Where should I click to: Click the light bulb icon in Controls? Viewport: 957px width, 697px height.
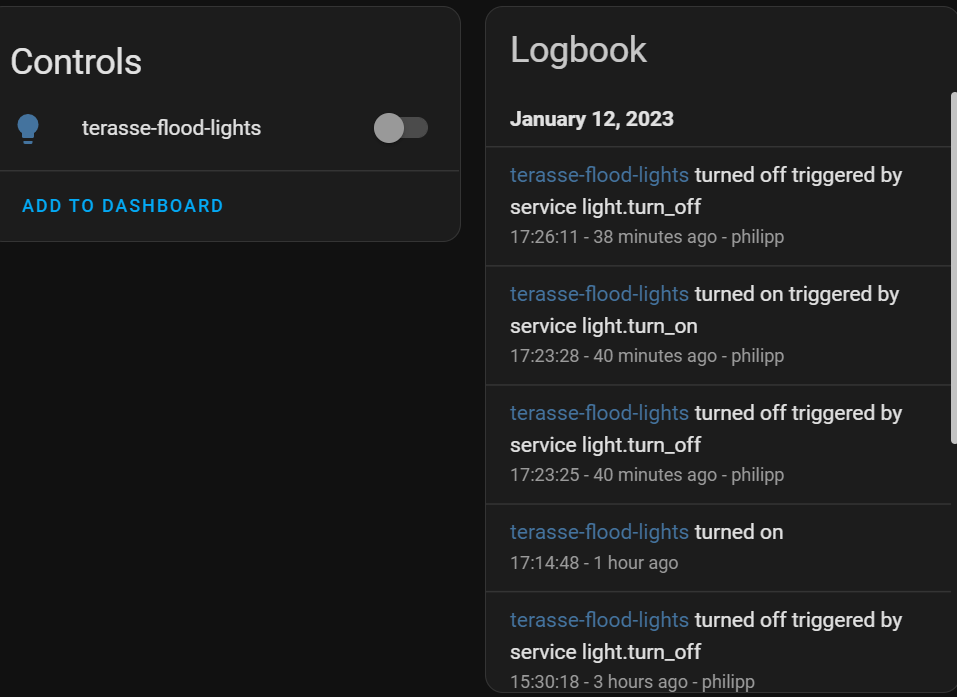28,128
